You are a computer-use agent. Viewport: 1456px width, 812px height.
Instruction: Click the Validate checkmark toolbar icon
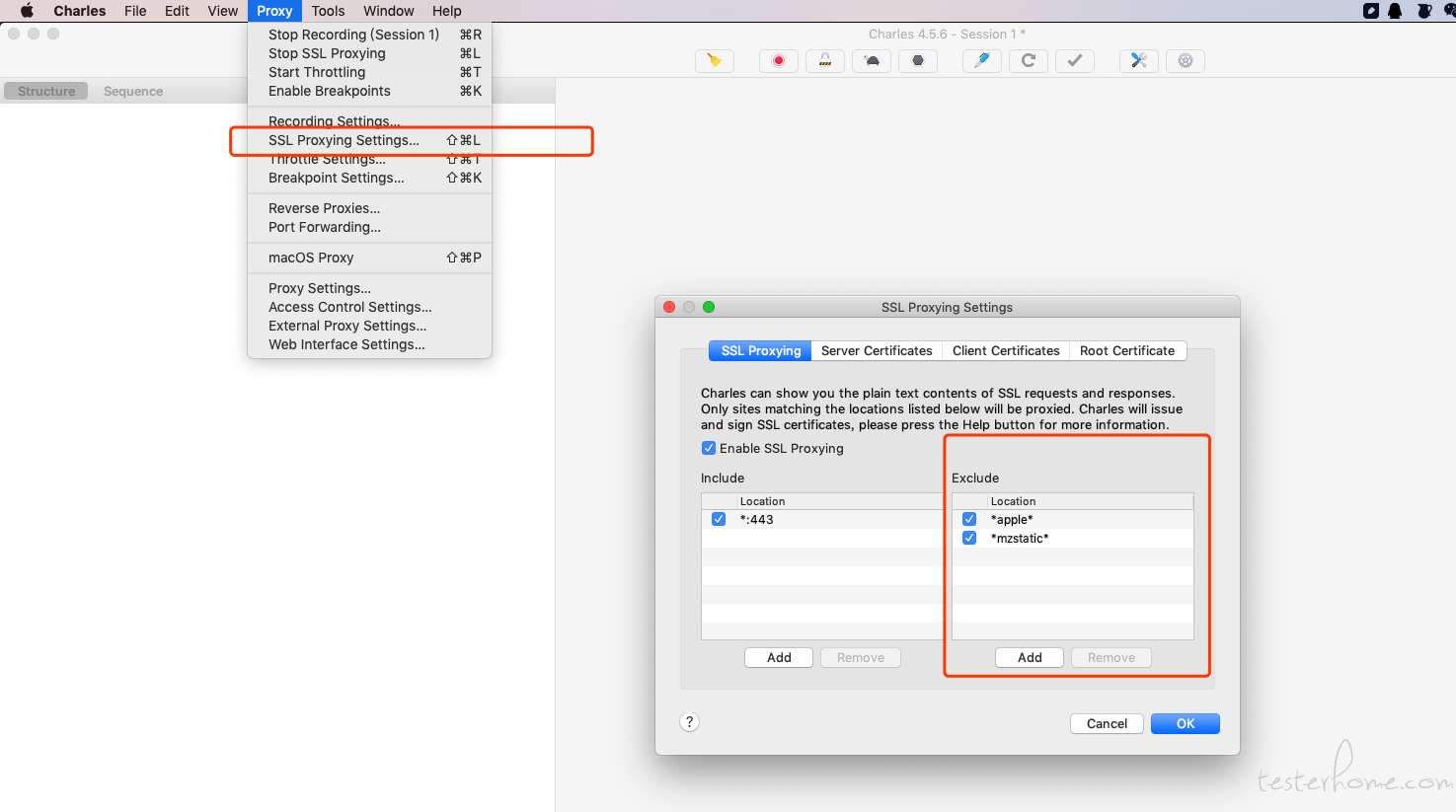coord(1075,61)
